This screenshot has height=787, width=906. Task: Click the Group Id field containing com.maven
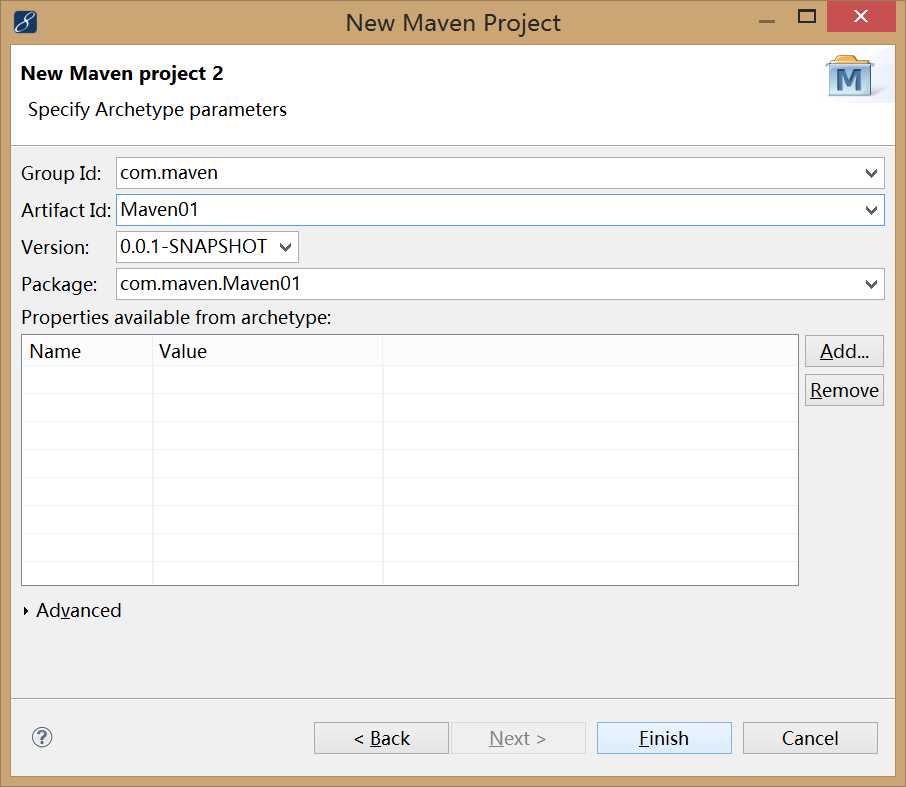(x=500, y=173)
